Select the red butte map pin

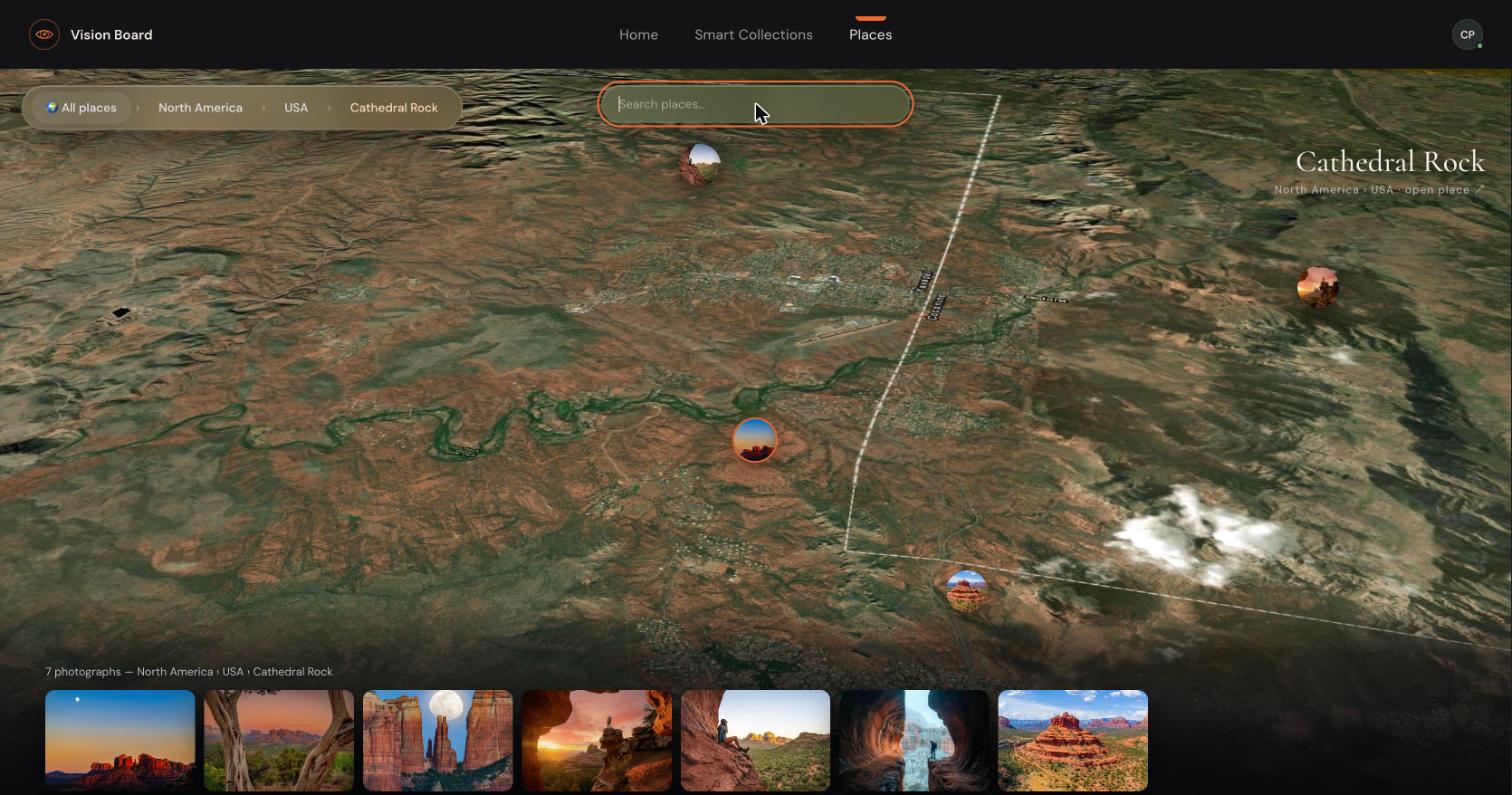tap(966, 590)
